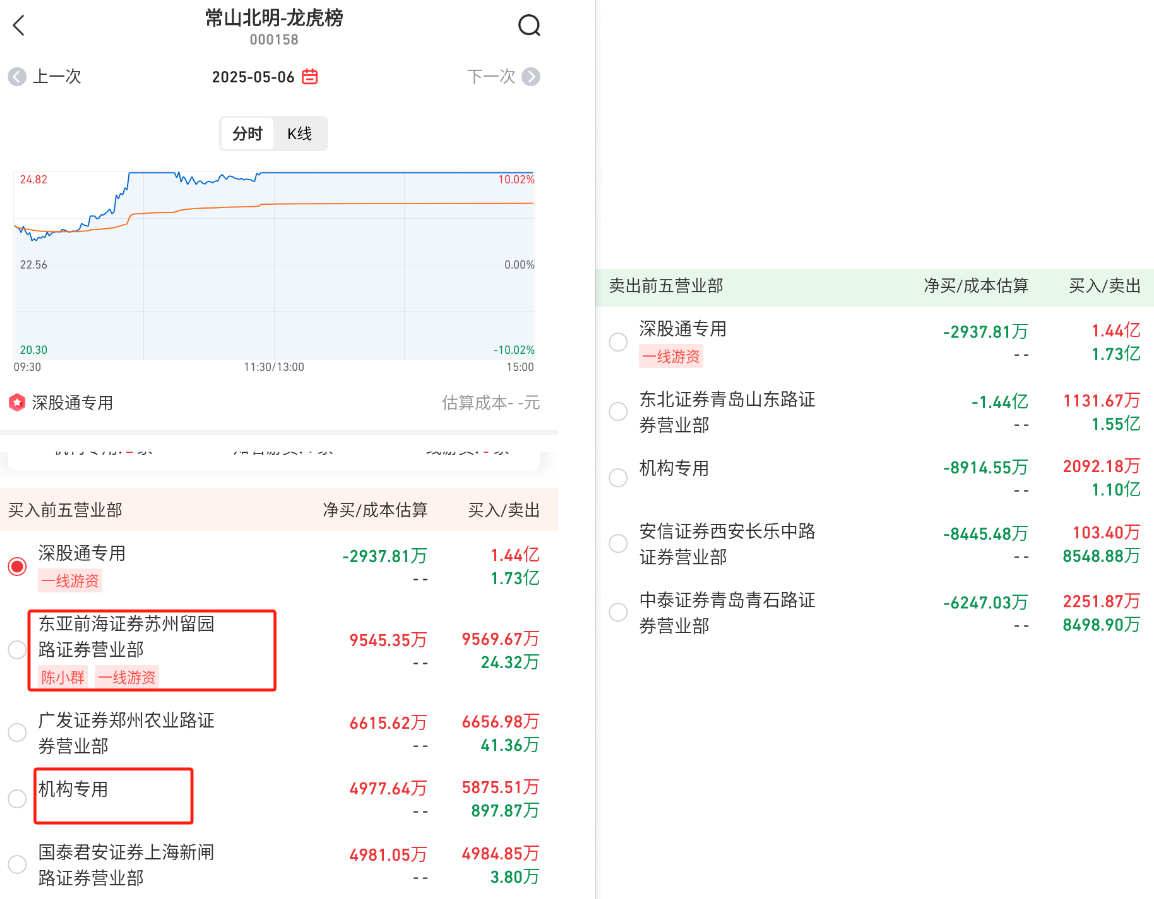Viewport: 1154px width, 899px height.
Task: Click the red calendar icon
Action: 310,77
